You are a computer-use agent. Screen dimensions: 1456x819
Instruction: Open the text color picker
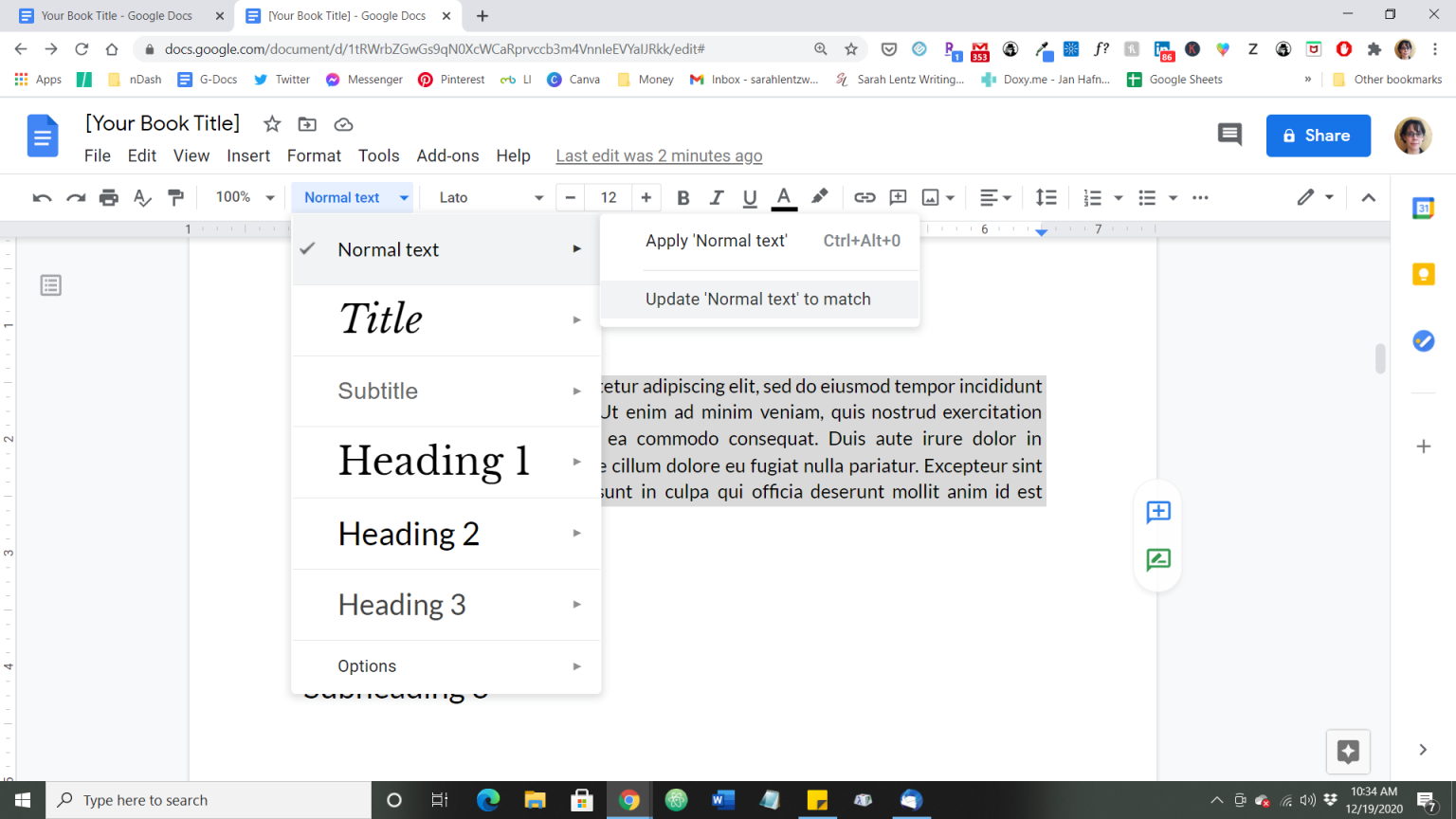pos(784,197)
